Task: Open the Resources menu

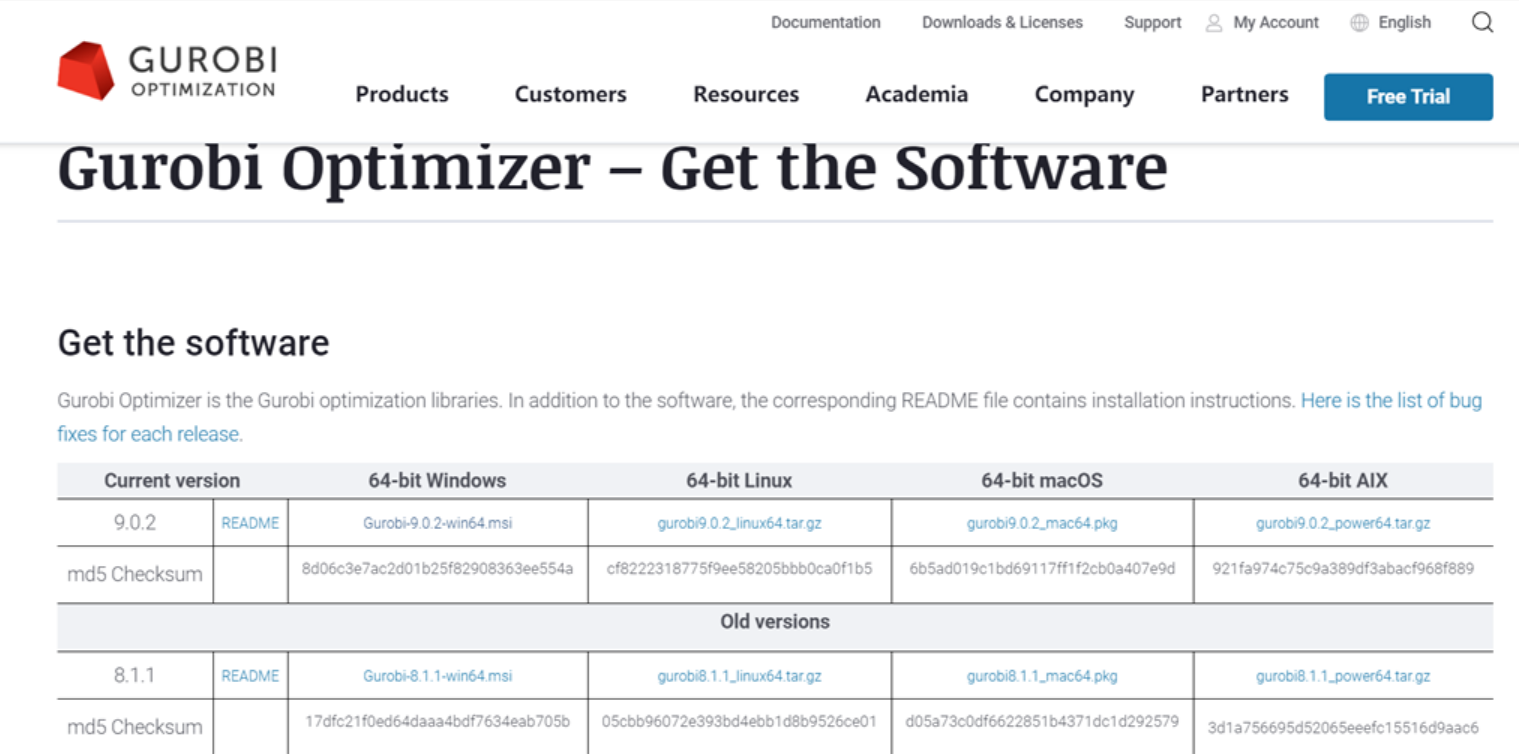Action: point(746,95)
